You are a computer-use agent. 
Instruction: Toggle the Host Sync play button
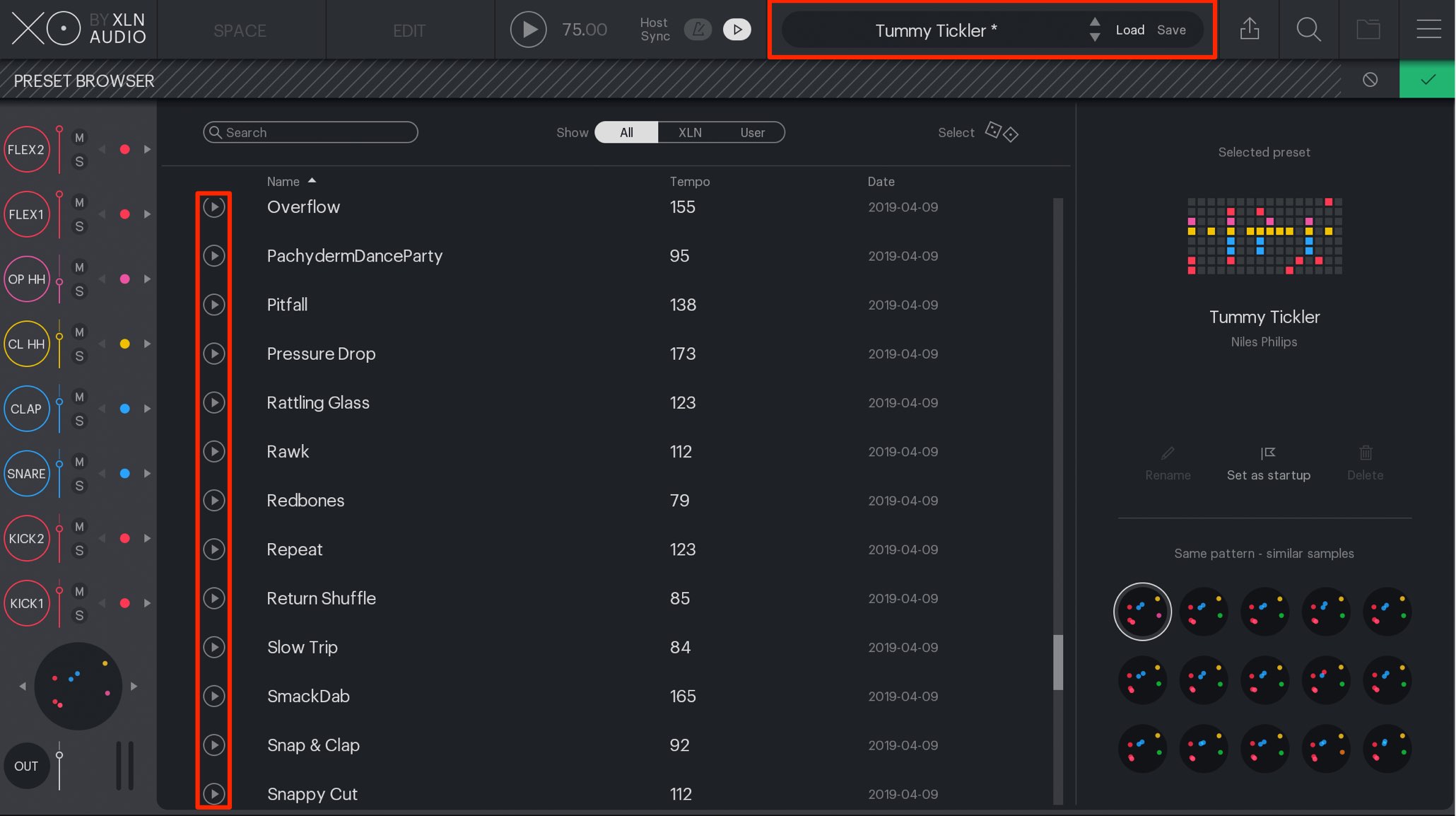[x=736, y=30]
